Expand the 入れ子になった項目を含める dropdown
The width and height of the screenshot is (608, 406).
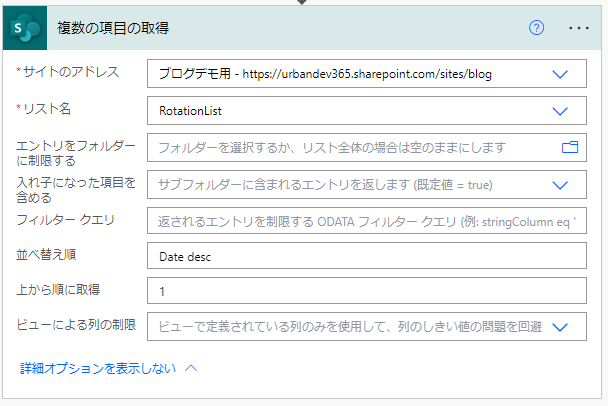560,185
